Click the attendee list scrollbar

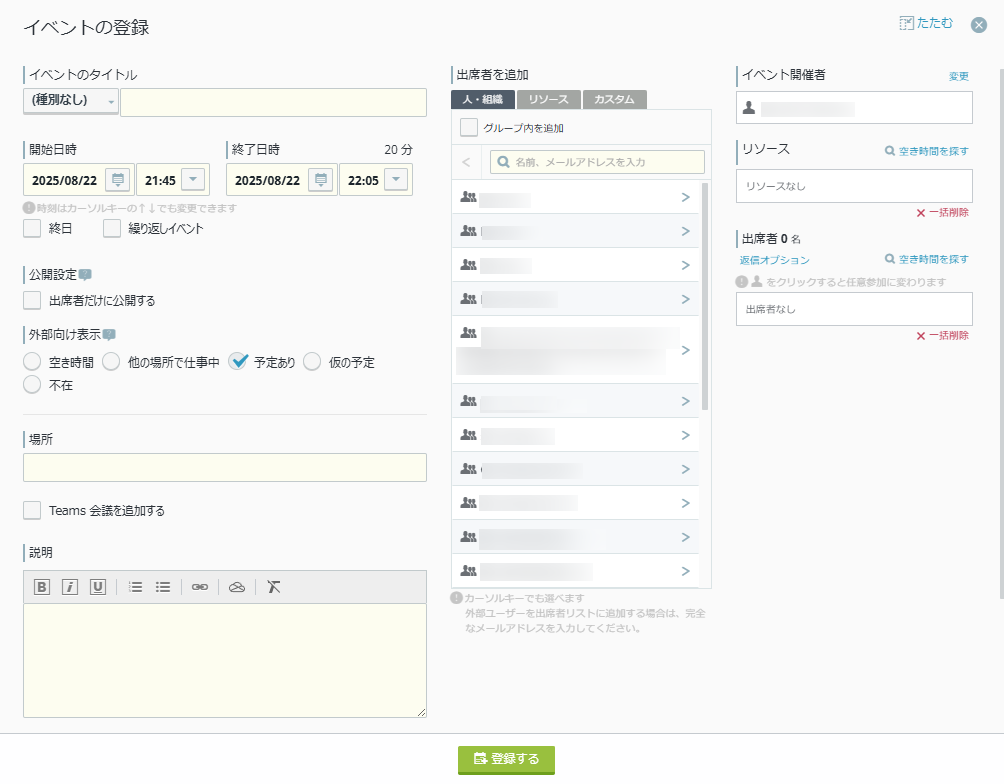705,296
